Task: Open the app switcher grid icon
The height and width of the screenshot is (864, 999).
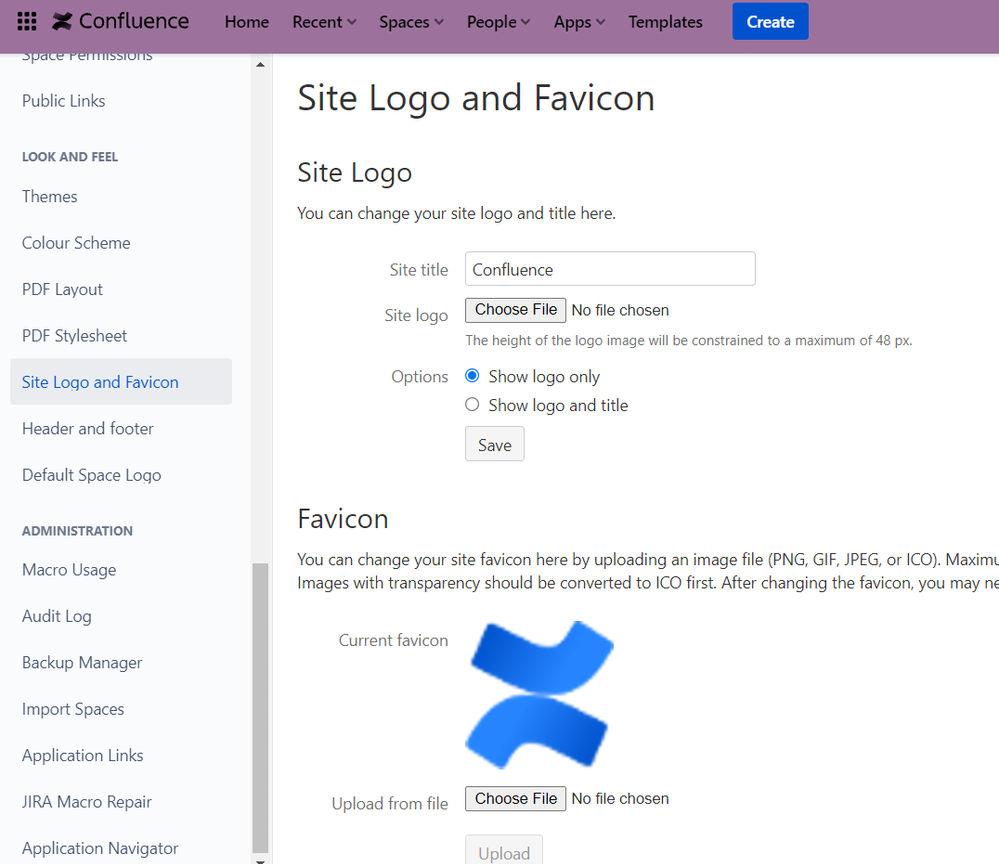Action: 26,21
